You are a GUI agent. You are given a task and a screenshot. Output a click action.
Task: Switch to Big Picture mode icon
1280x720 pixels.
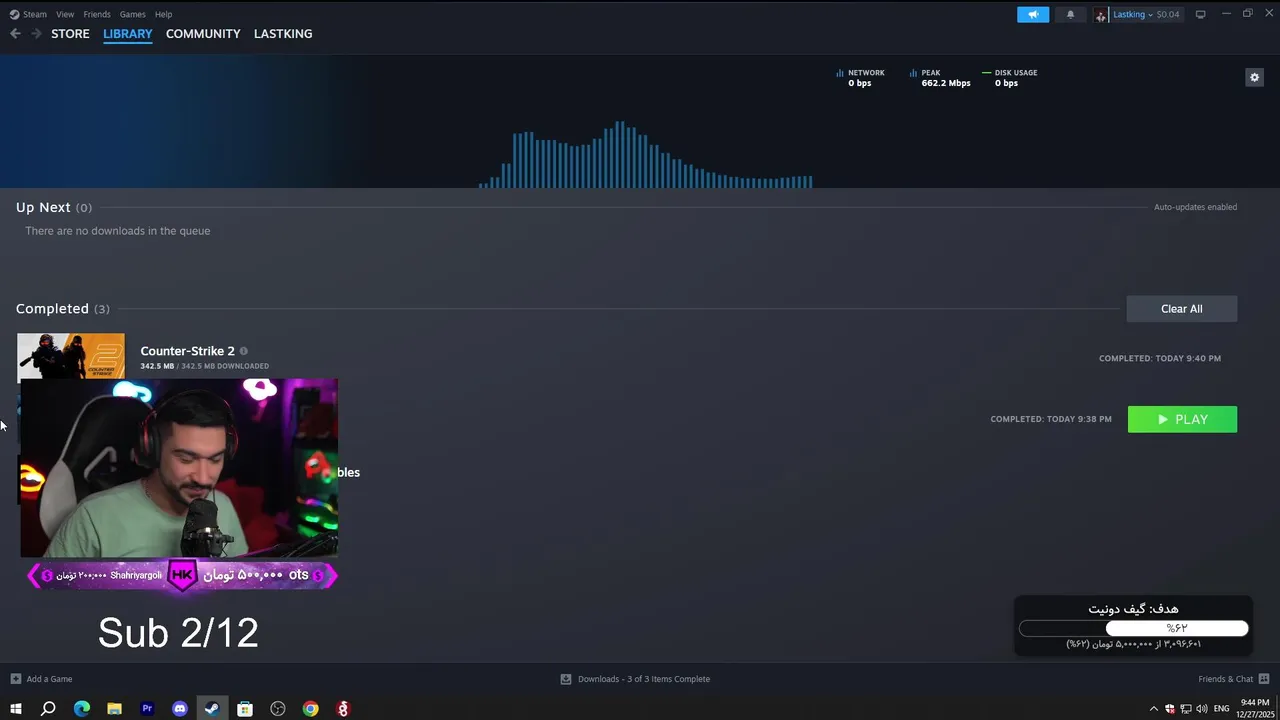pos(1201,14)
